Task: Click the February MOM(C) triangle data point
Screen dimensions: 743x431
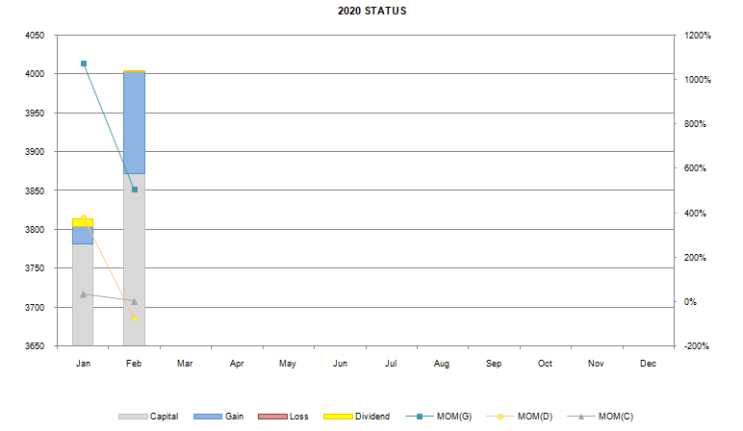Action: click(x=135, y=302)
